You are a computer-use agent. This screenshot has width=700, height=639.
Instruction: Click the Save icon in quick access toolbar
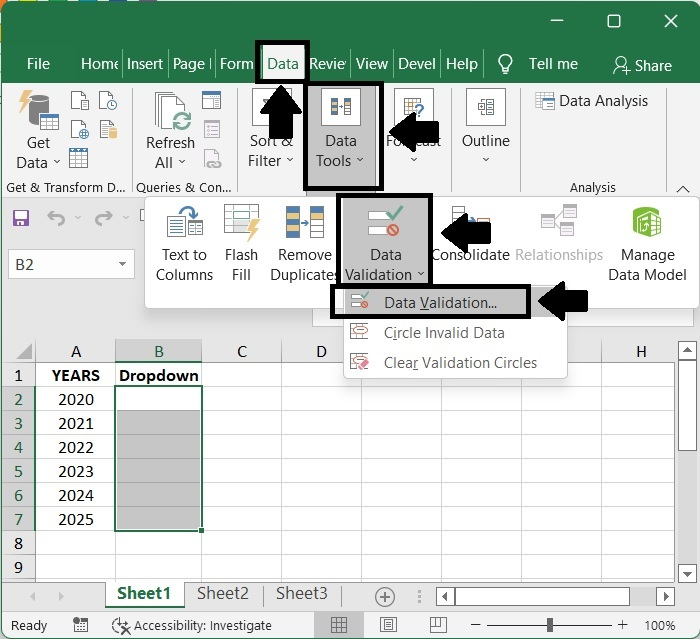[21, 218]
